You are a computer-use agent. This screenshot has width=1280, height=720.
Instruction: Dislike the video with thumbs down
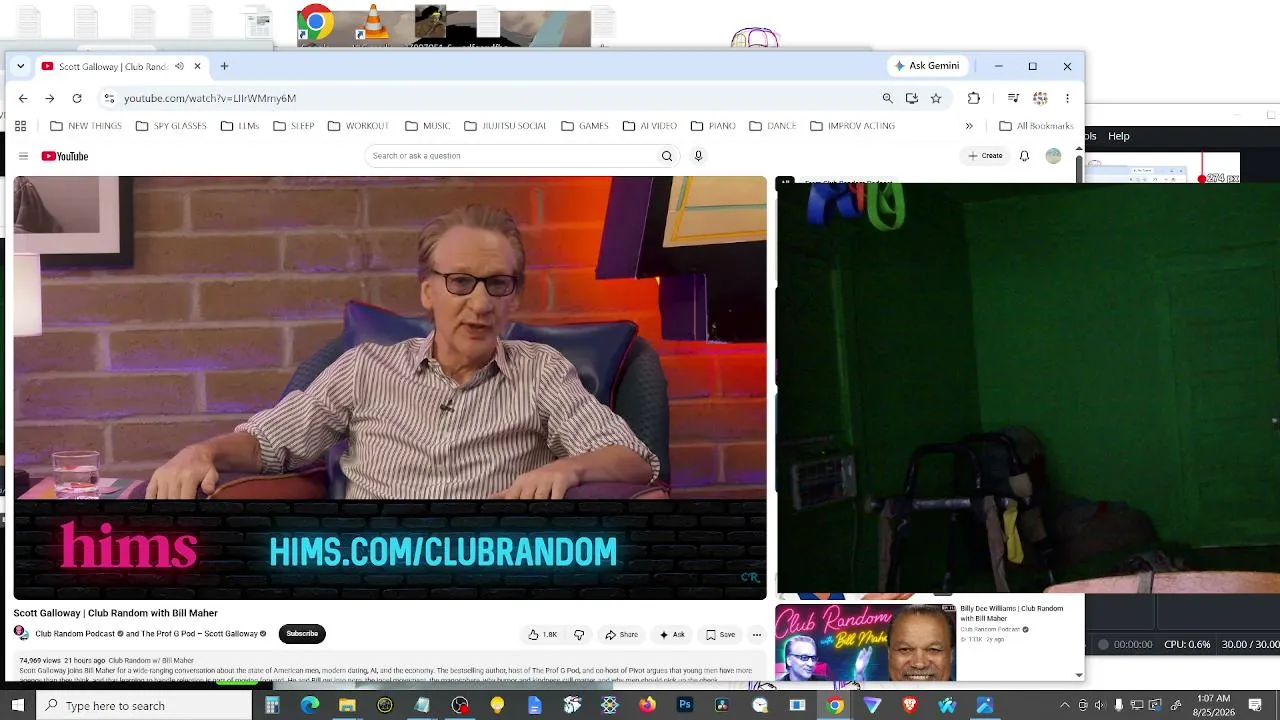coord(579,634)
